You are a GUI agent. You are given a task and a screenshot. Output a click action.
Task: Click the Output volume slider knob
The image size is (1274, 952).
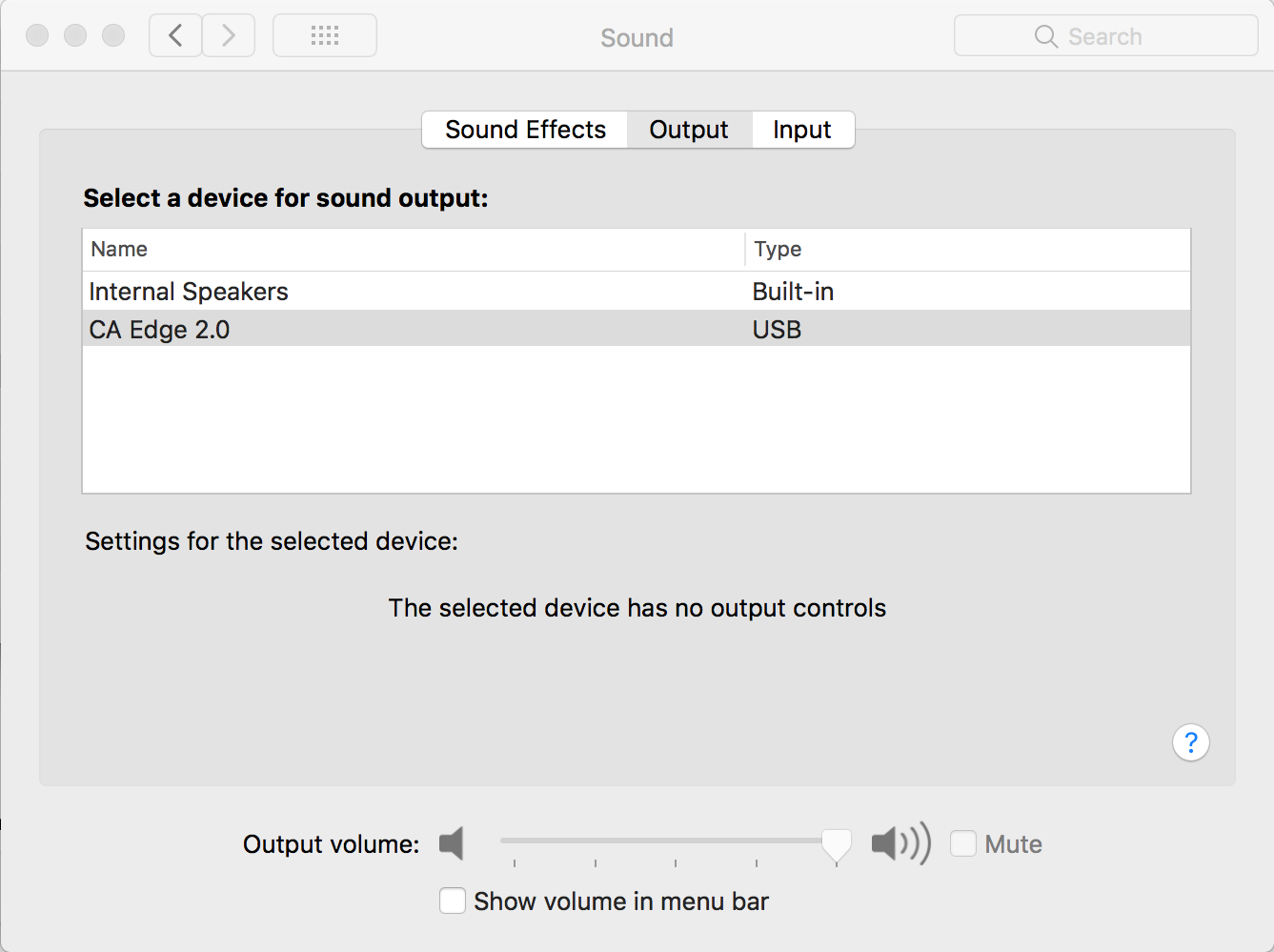[836, 842]
